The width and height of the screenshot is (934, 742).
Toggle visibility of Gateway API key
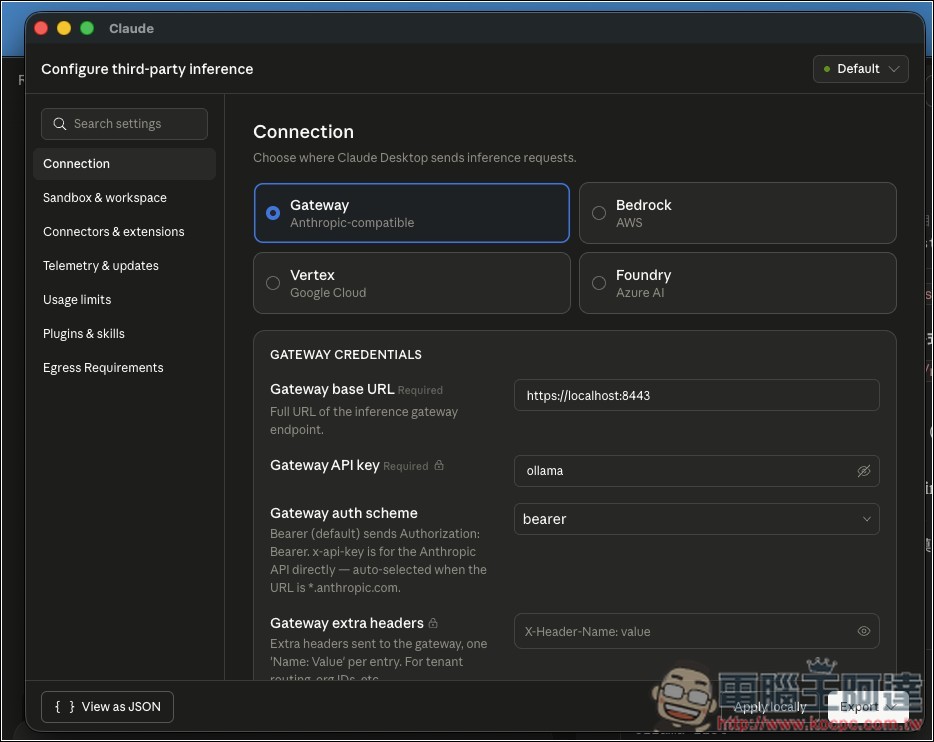[x=863, y=471]
